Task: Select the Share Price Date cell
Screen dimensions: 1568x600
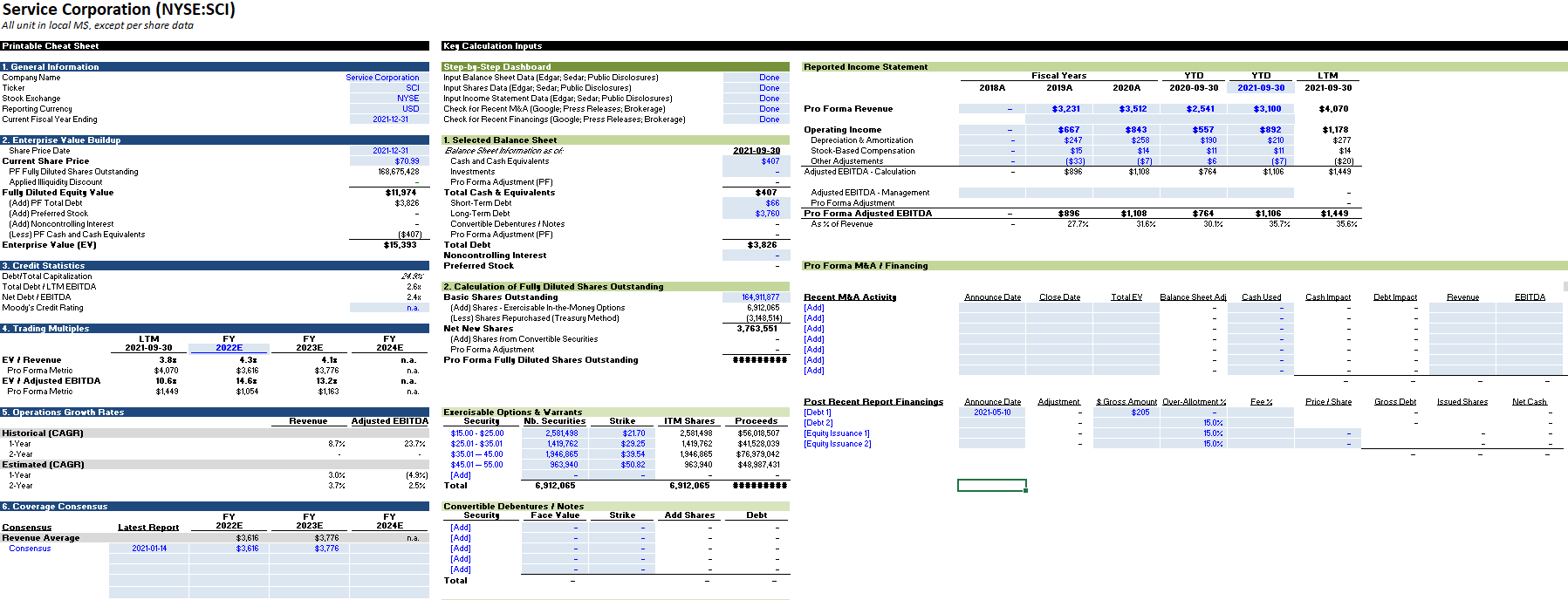Action: [389, 151]
